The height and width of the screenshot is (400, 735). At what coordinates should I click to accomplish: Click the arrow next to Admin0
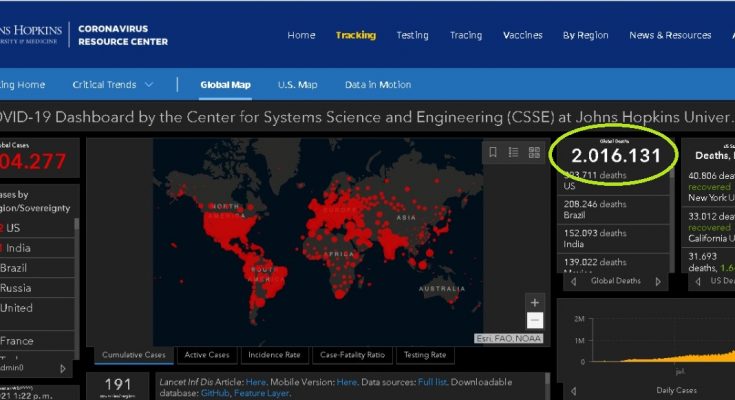(63, 369)
